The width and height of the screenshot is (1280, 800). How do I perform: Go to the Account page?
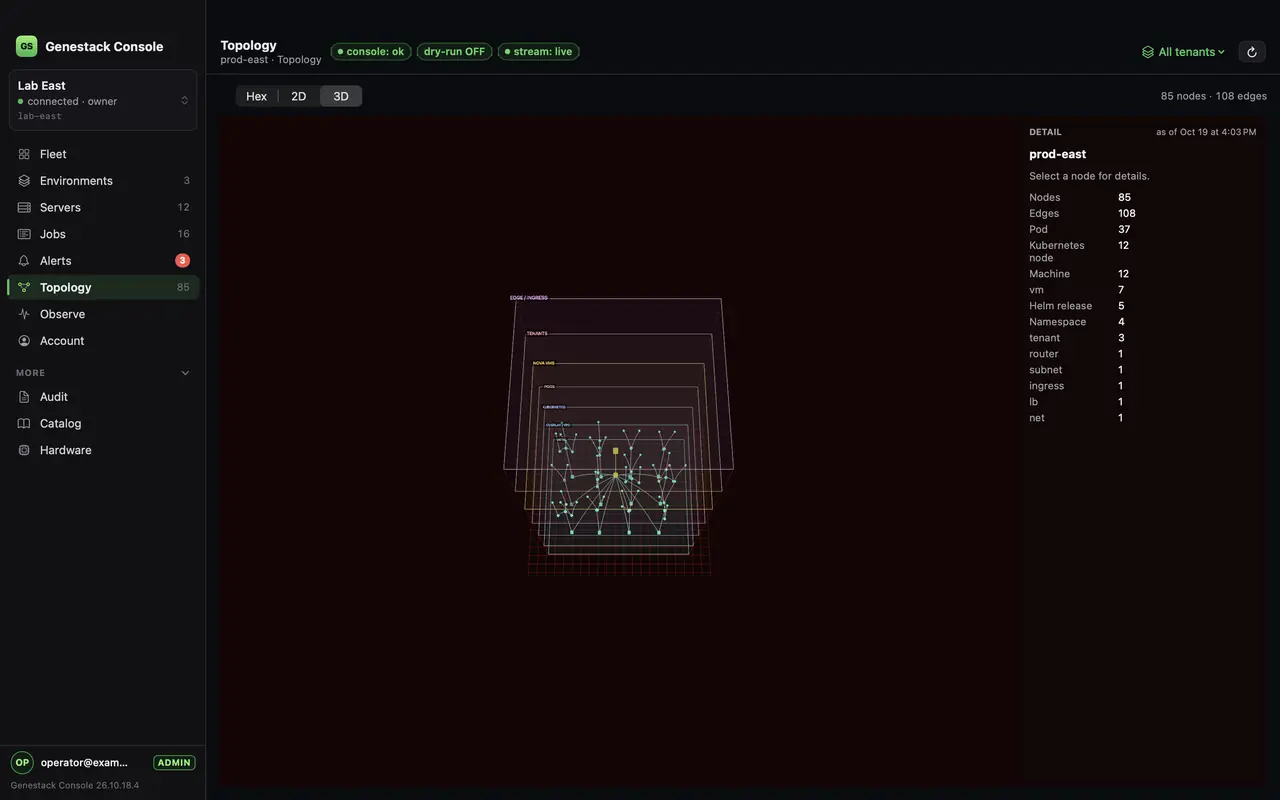tap(103, 341)
